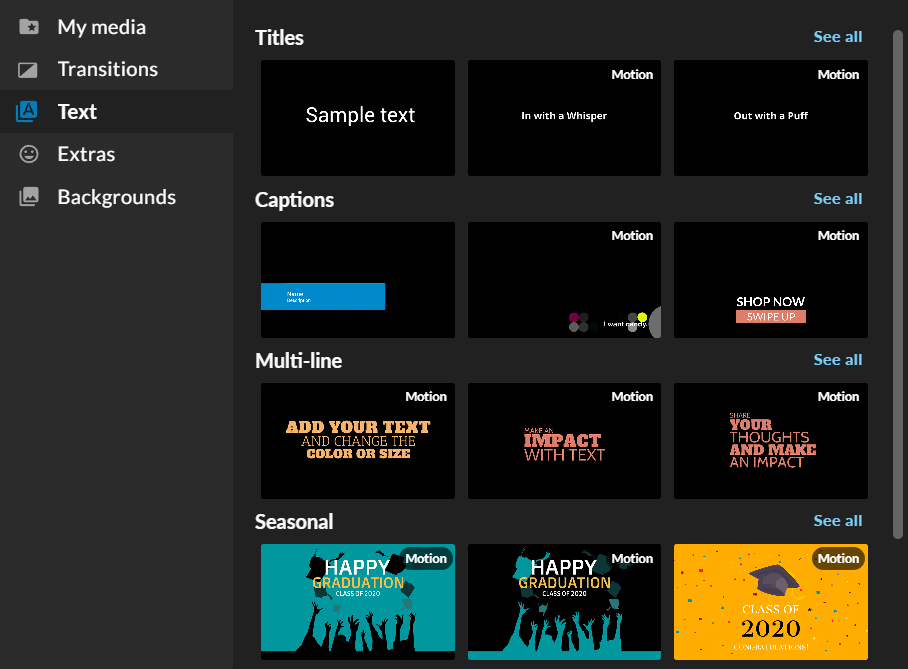This screenshot has height=669, width=908.
Task: Click the Backgrounds picture icon
Action: [29, 197]
